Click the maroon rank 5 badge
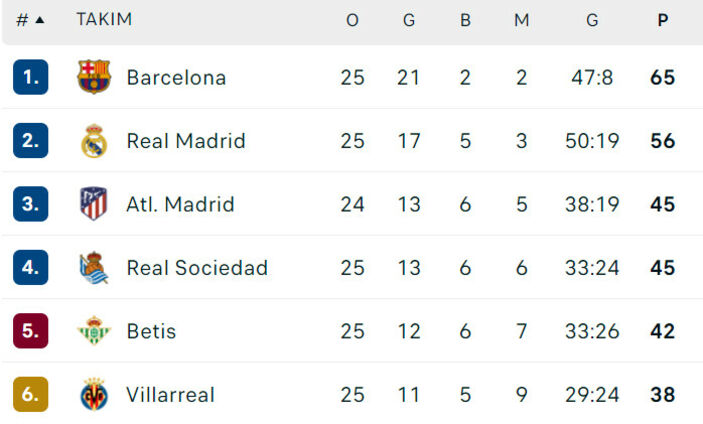 pyautogui.click(x=30, y=331)
